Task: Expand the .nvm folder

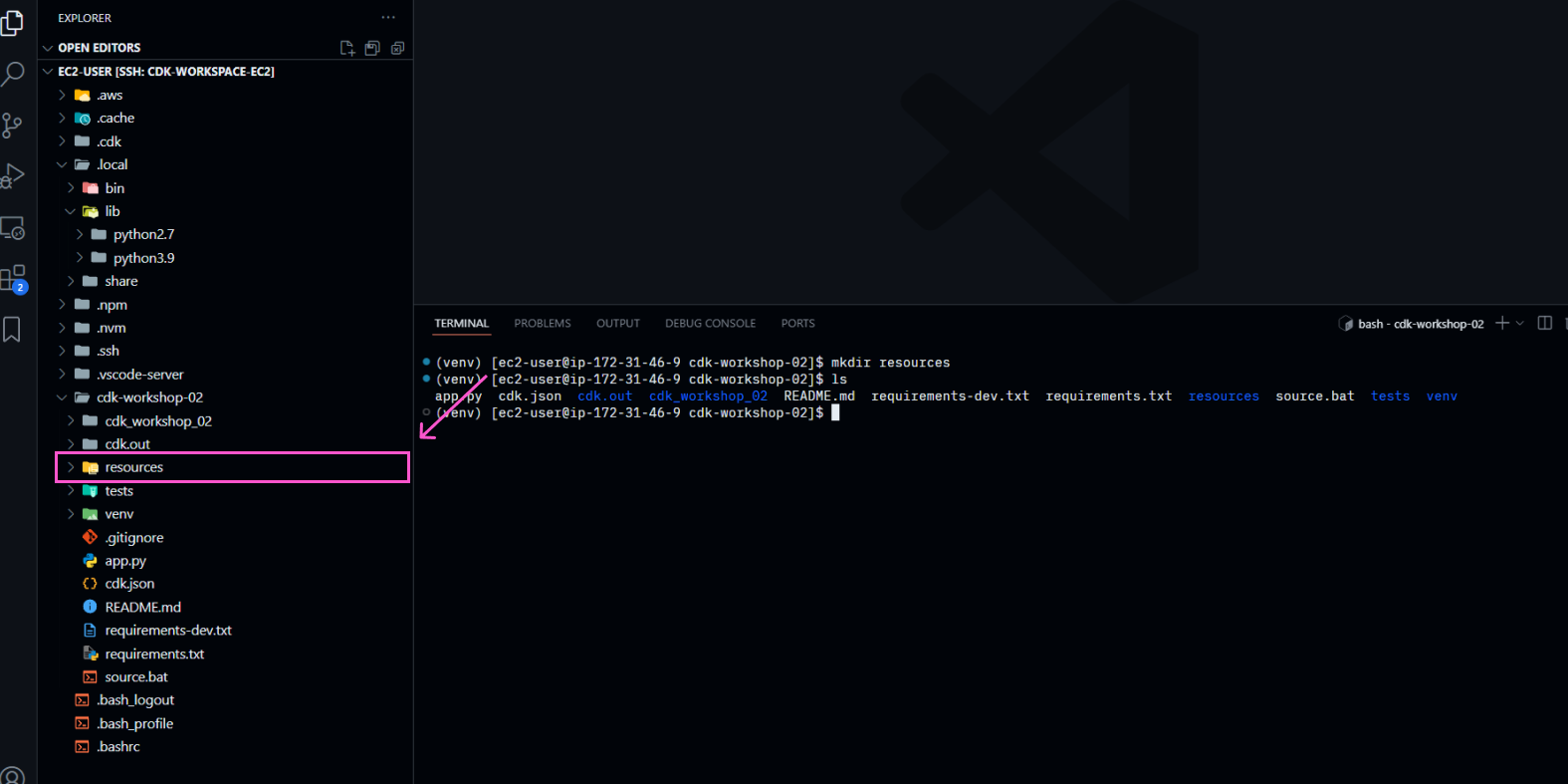Action: pyautogui.click(x=63, y=327)
